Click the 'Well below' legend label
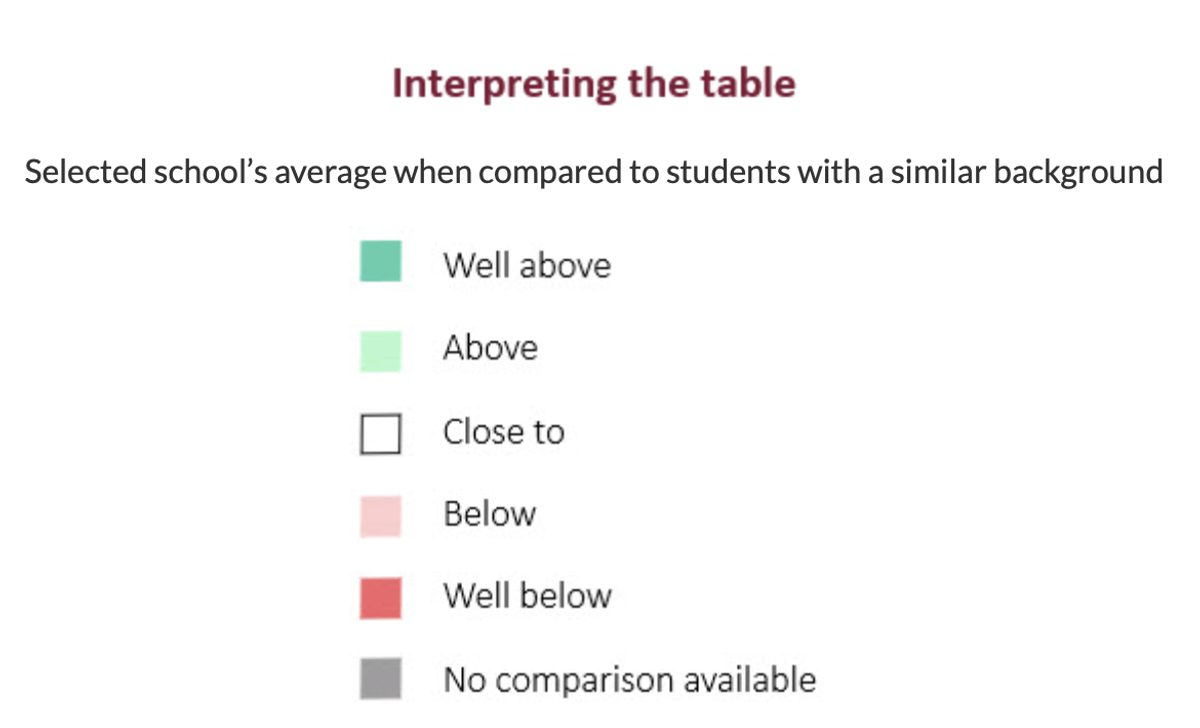This screenshot has height=728, width=1200. point(528,596)
